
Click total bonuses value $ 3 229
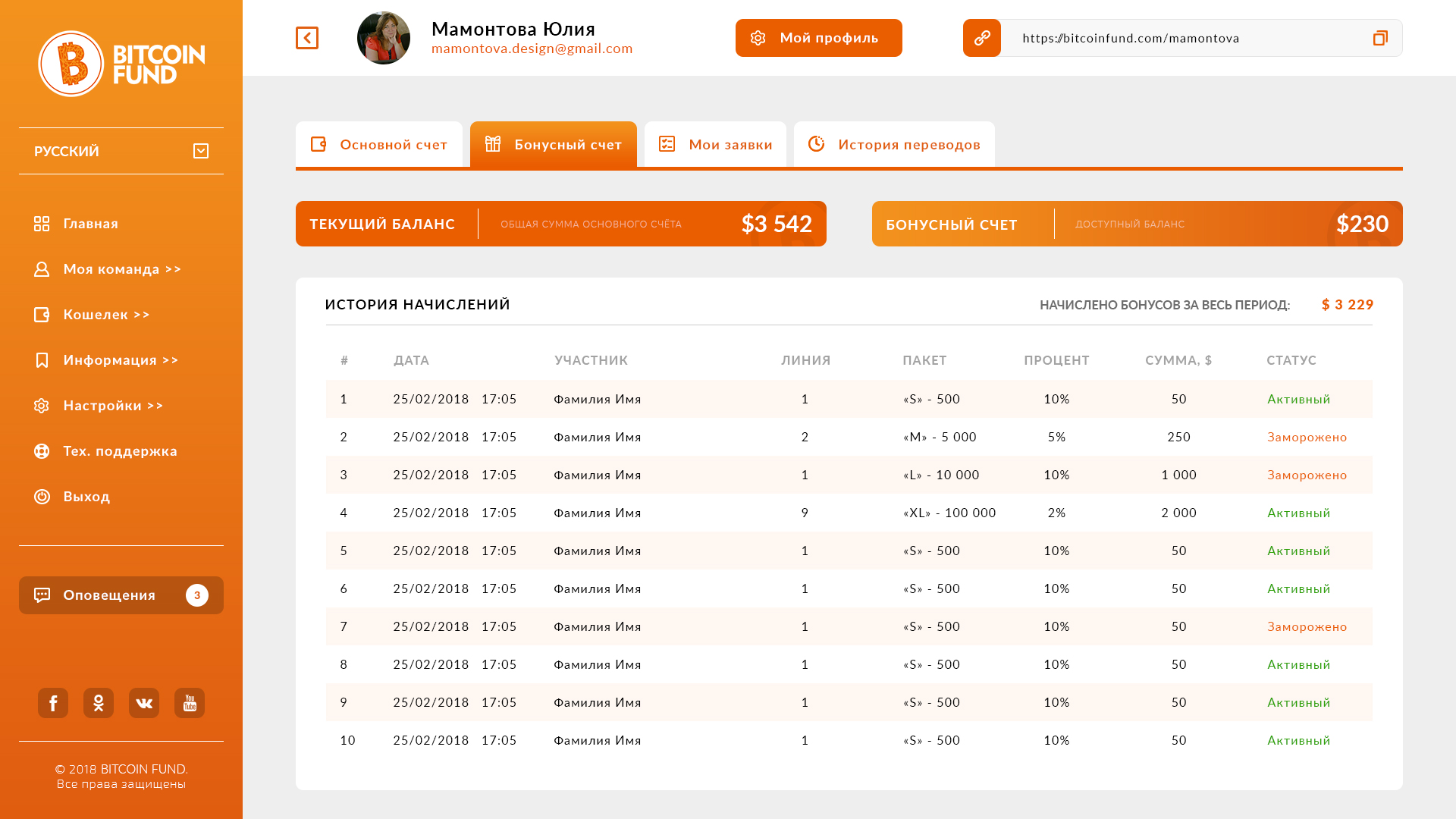(x=1348, y=305)
